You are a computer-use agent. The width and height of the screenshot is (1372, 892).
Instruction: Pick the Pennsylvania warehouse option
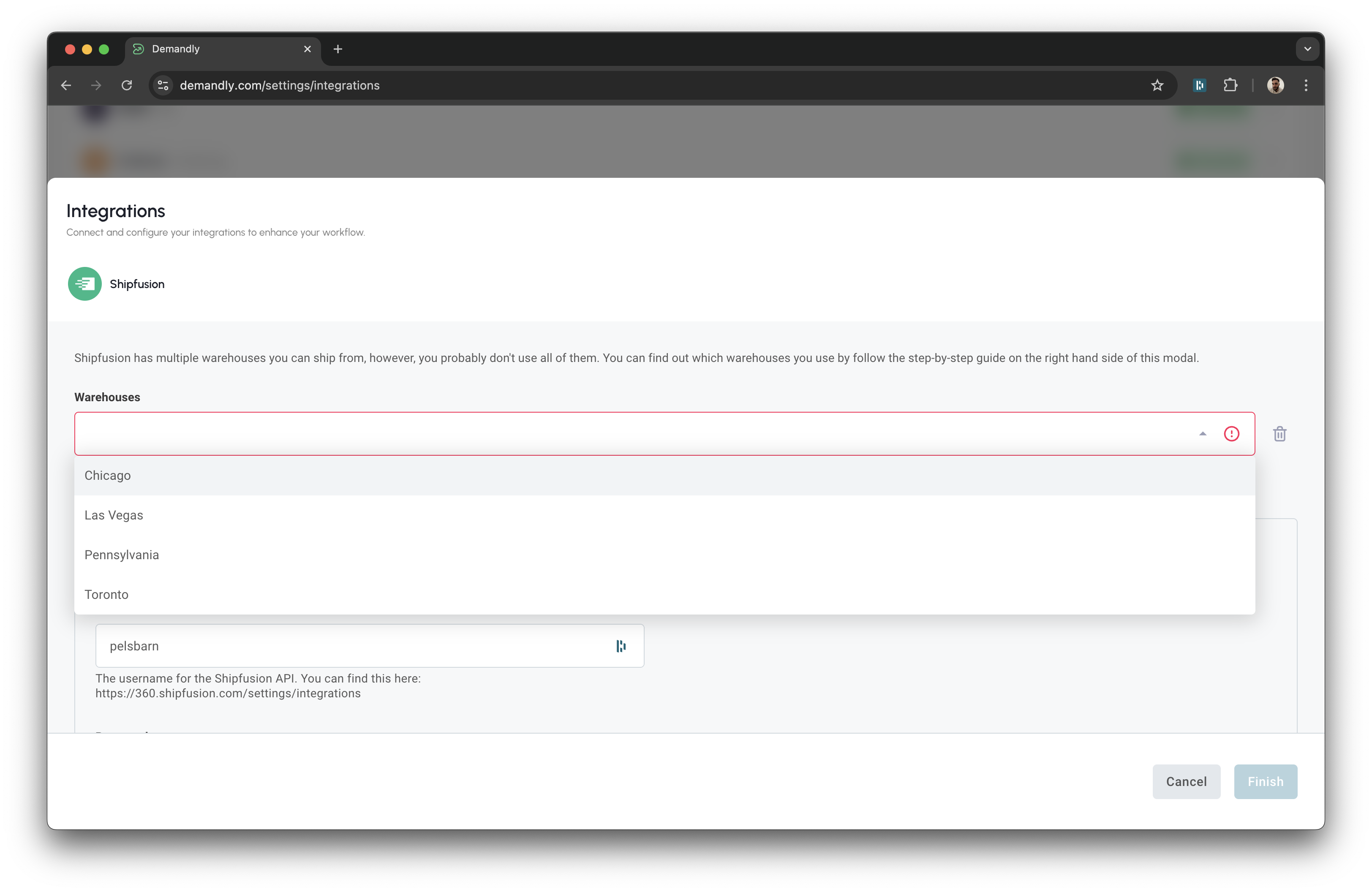click(x=122, y=555)
